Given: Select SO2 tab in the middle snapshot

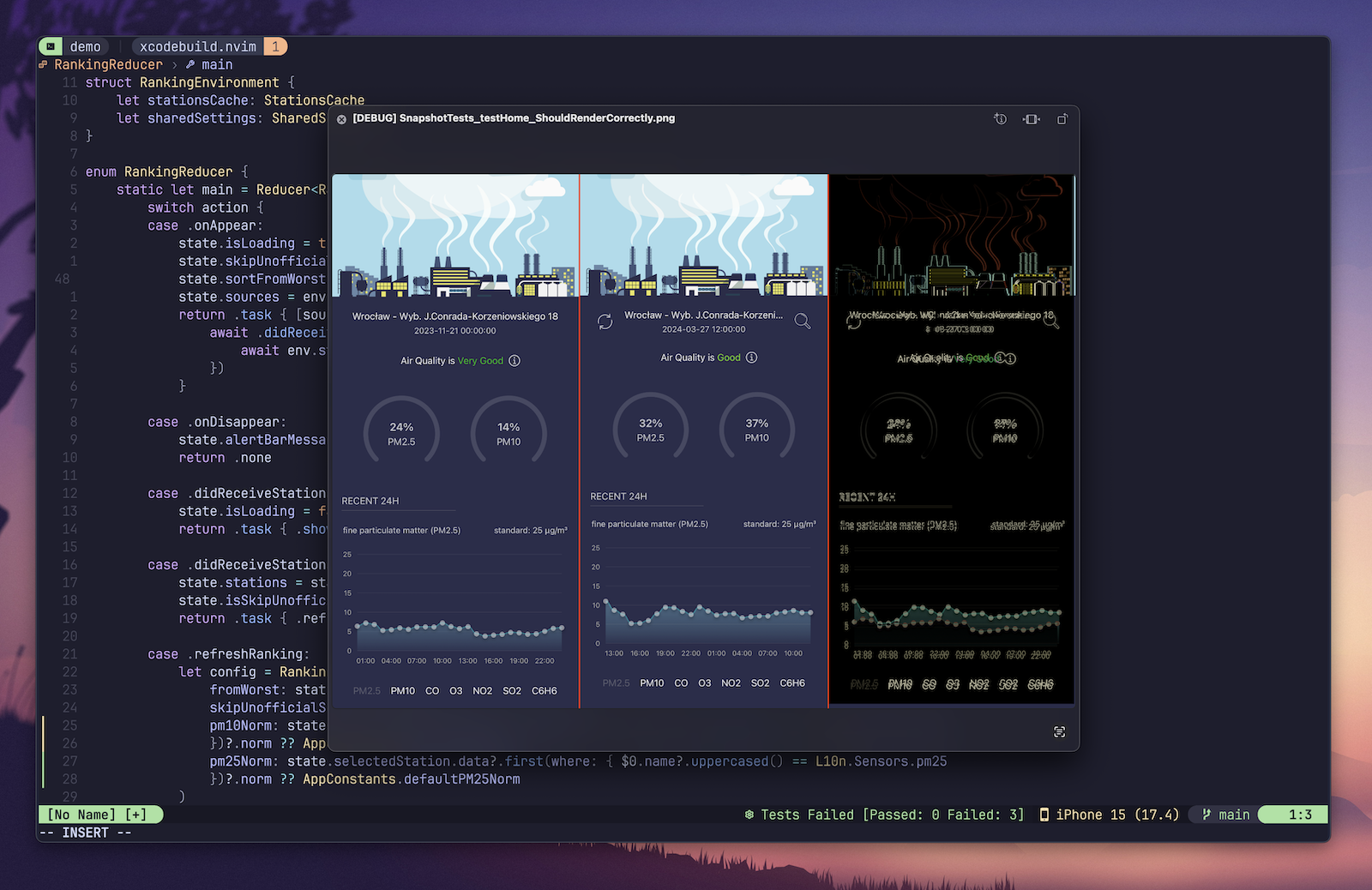Looking at the screenshot, I should point(761,683).
